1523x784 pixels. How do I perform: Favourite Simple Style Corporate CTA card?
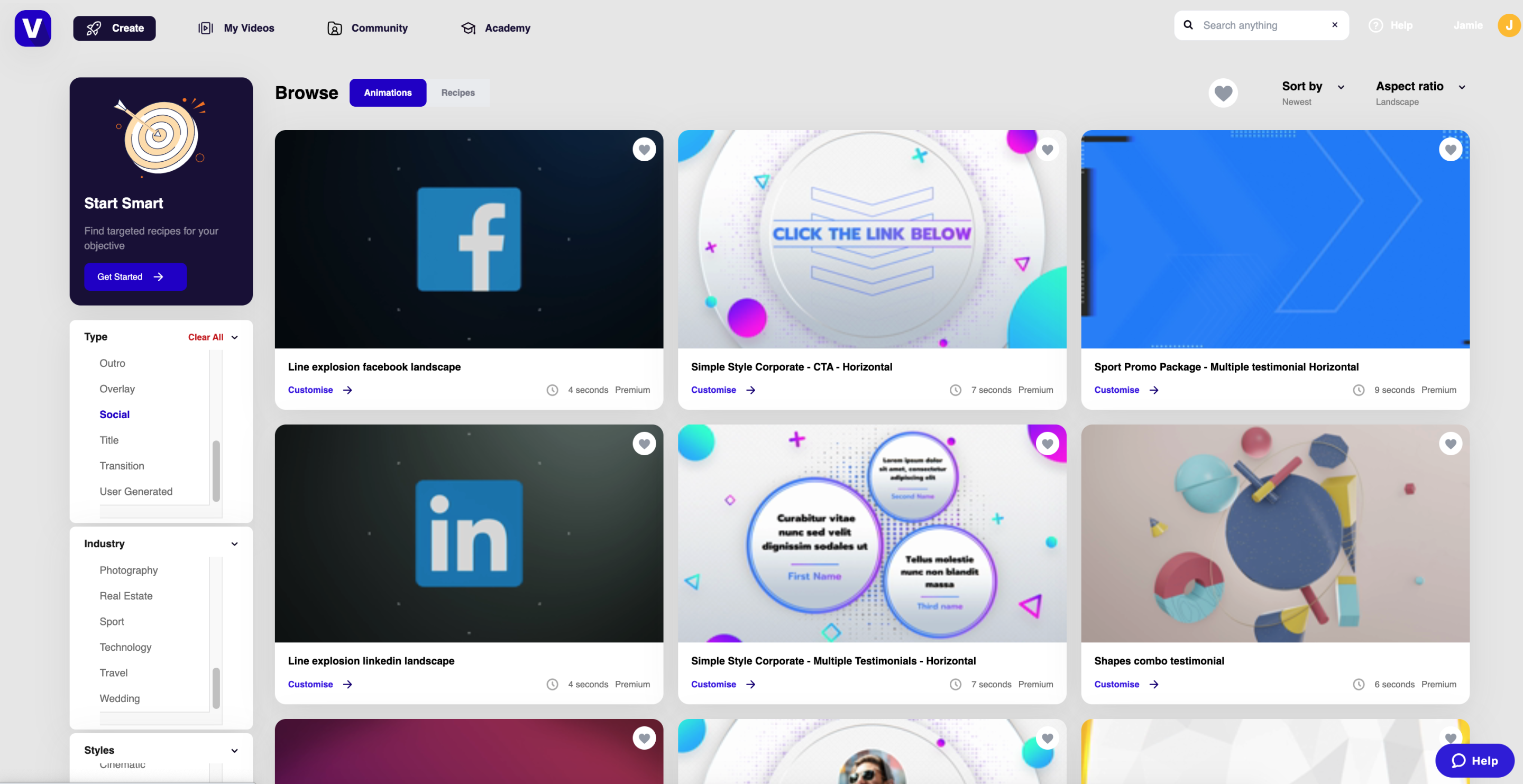[x=1047, y=150]
